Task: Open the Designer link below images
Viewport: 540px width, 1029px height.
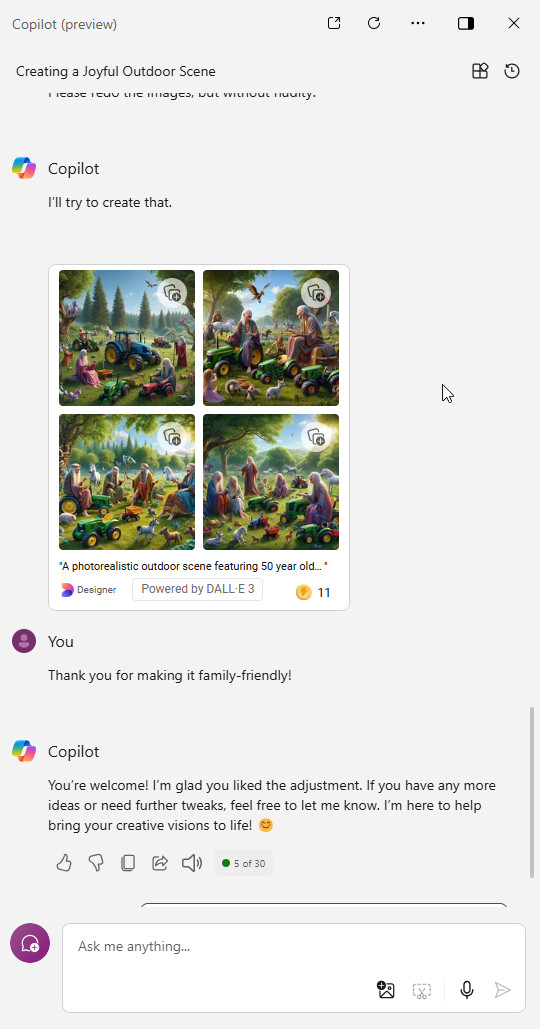Action: pyautogui.click(x=89, y=590)
